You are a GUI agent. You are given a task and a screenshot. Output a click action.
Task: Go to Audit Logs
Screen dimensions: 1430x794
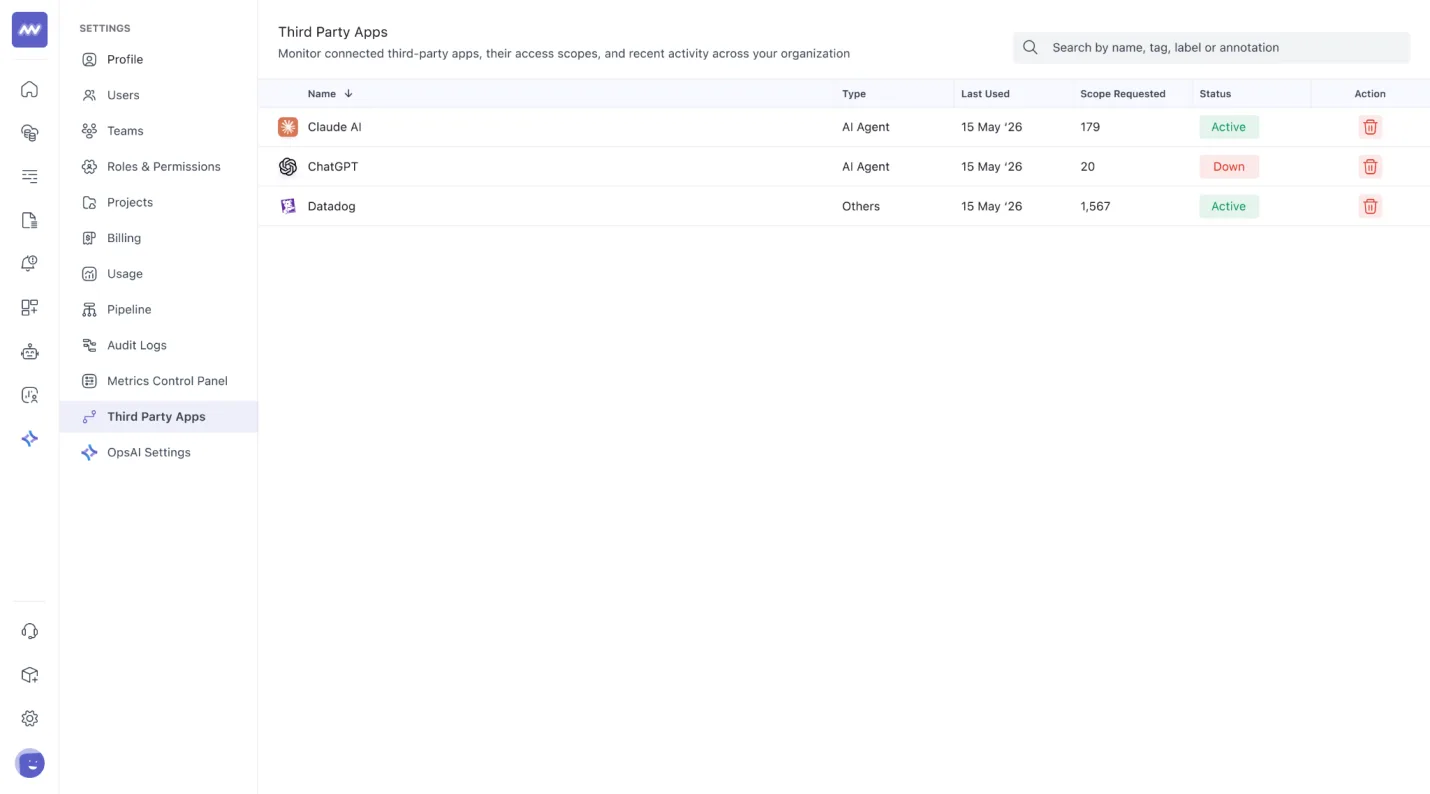[x=159, y=345]
